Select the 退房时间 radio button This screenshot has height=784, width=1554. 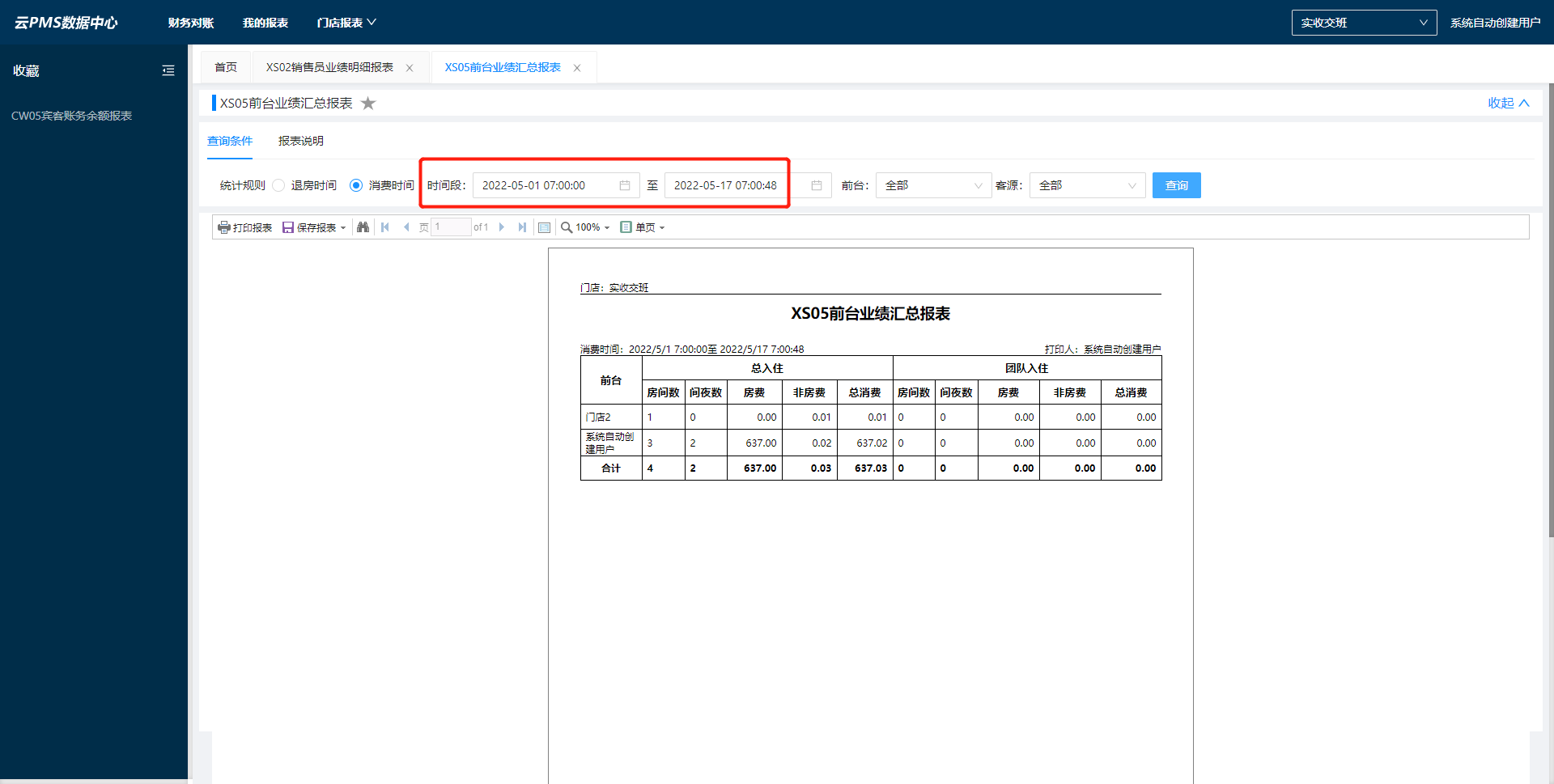278,185
